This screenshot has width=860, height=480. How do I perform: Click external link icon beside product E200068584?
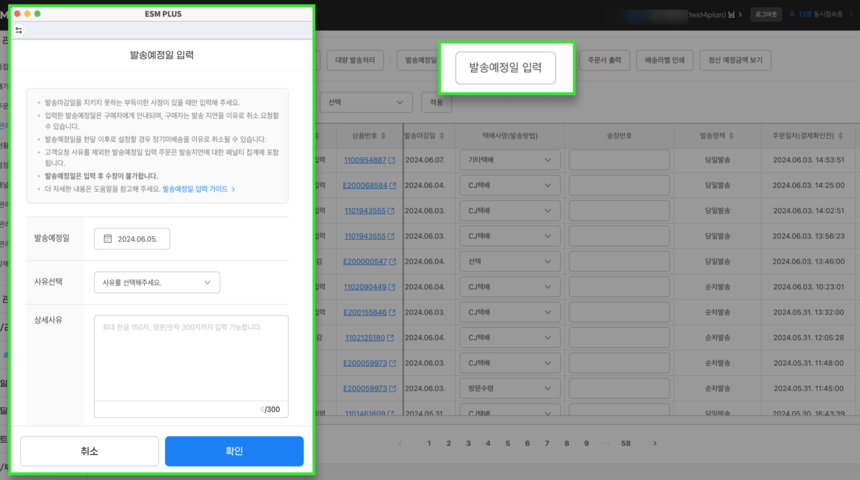392,186
